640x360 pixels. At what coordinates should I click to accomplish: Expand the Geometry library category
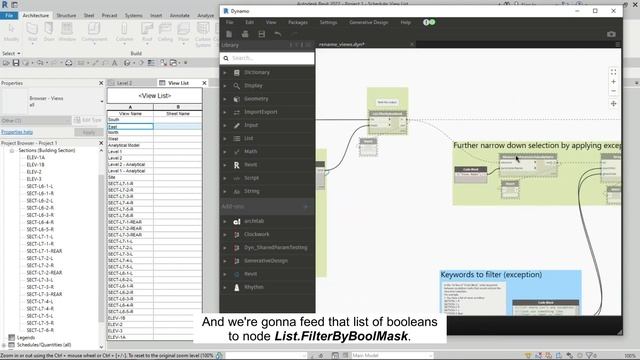pos(225,99)
